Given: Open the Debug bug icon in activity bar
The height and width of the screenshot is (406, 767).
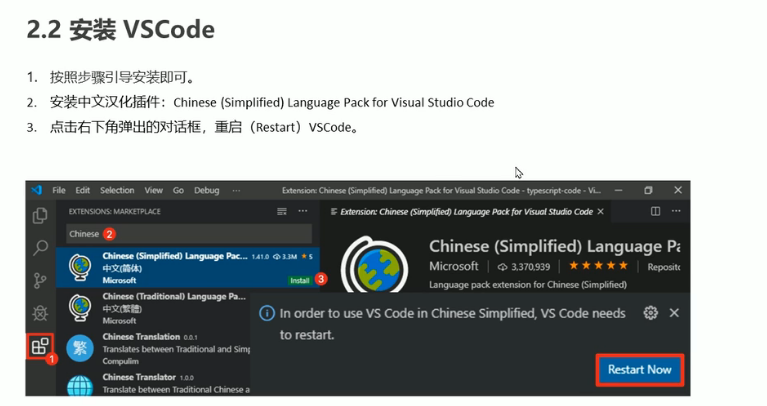Looking at the screenshot, I should click(40, 313).
